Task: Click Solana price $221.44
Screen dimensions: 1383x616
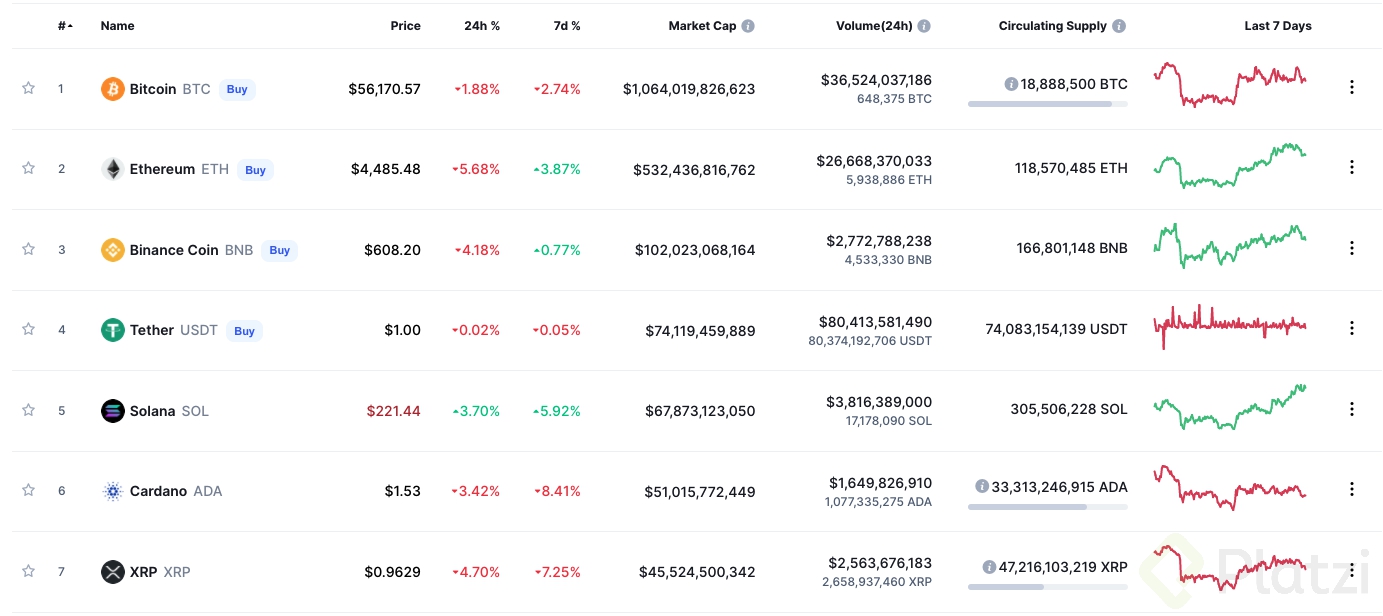Action: pos(393,411)
